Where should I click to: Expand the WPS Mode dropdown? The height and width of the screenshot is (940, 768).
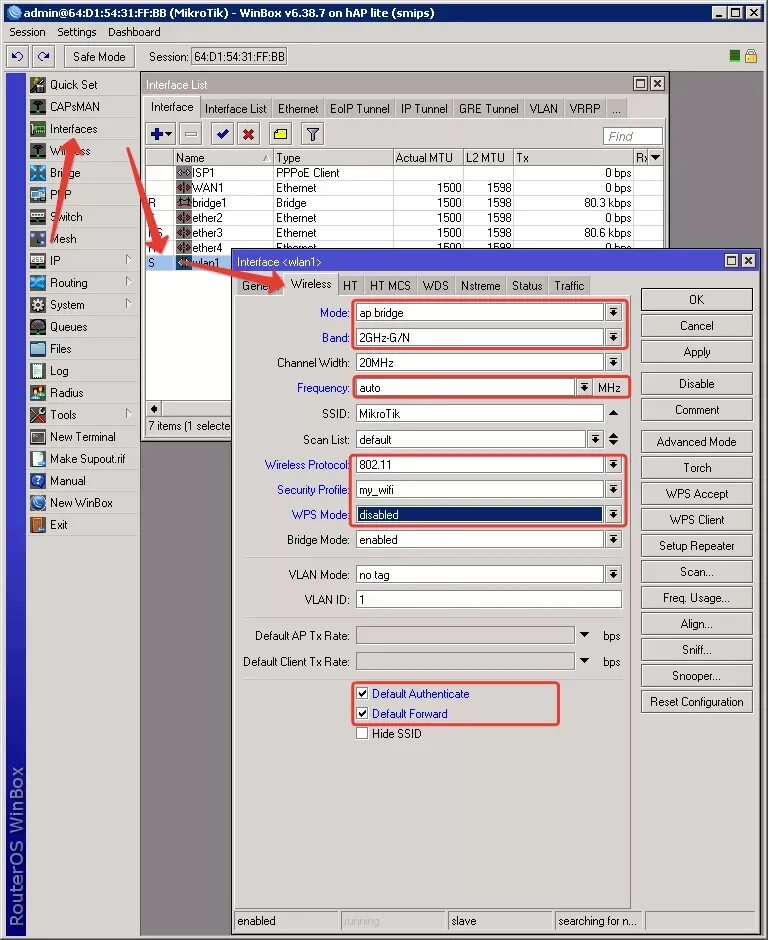(613, 514)
